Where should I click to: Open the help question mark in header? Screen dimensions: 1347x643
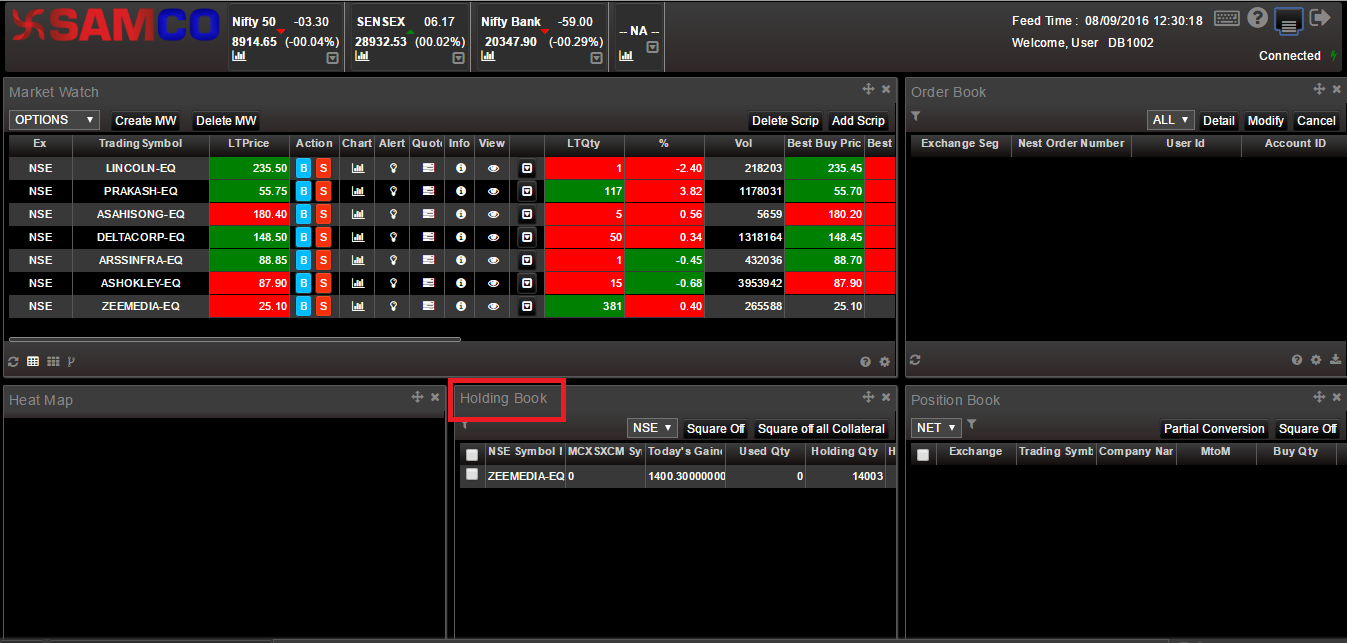coord(1257,18)
